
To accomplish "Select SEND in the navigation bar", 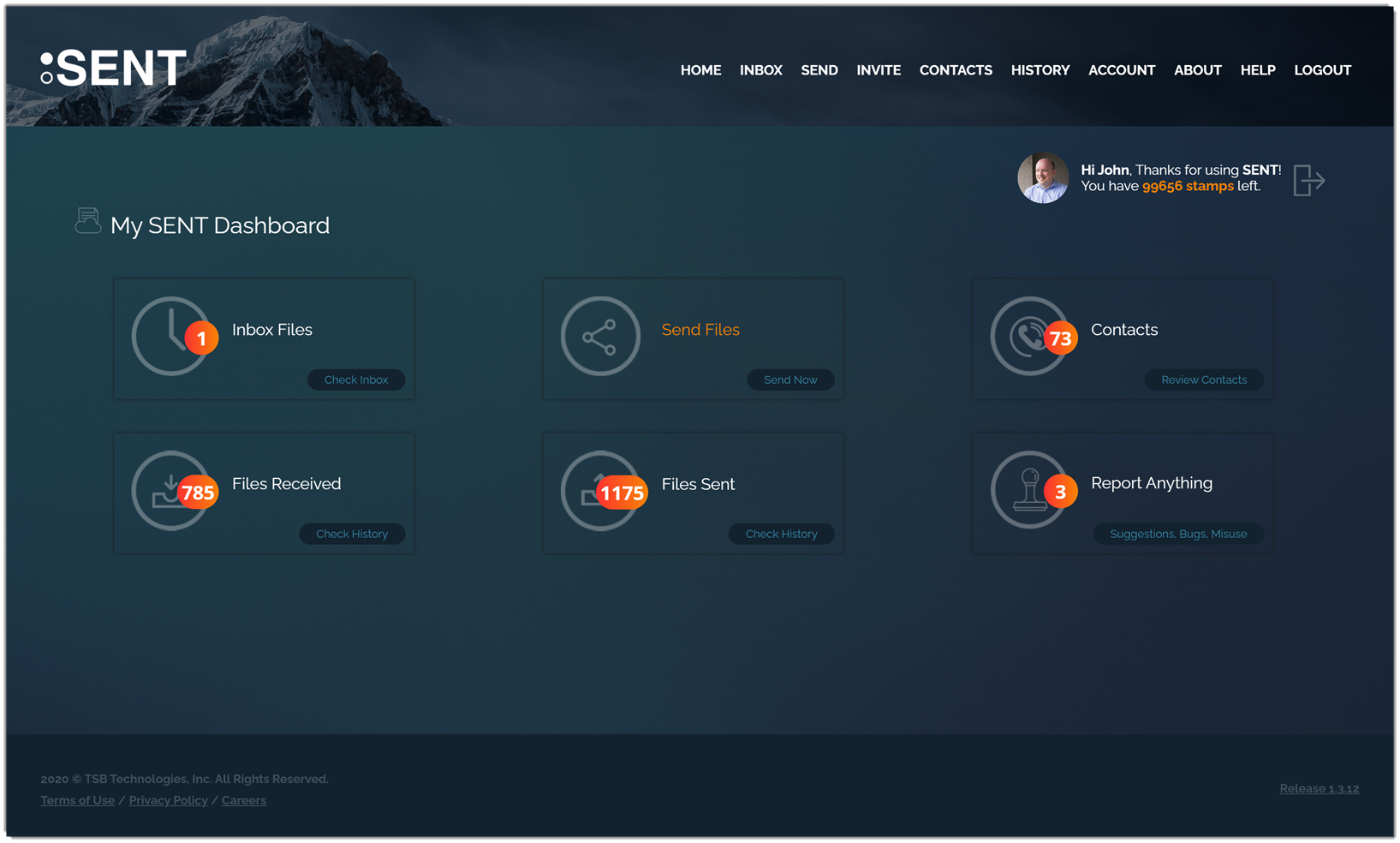I will (x=819, y=70).
